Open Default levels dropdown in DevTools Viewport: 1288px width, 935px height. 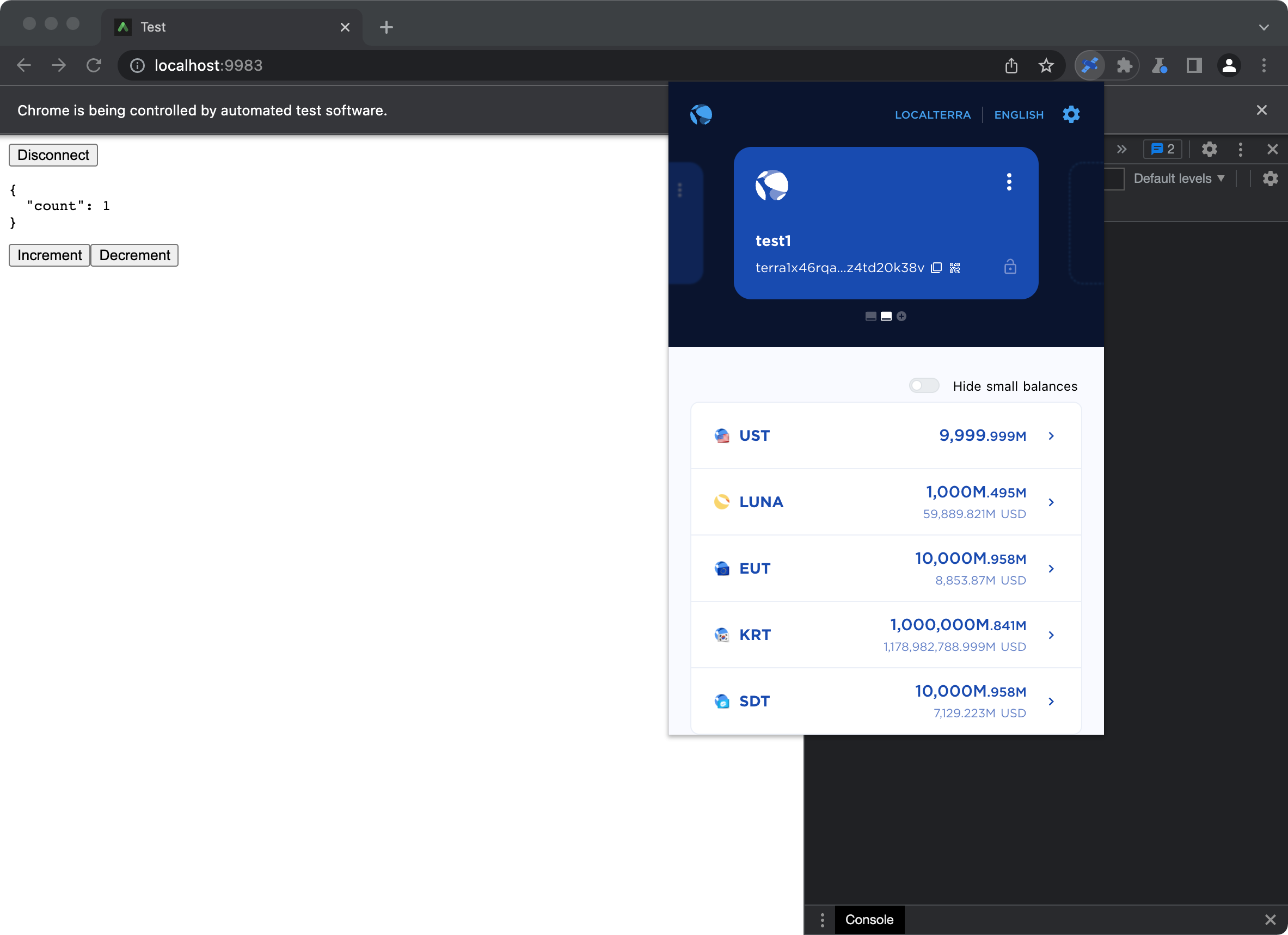click(x=1179, y=179)
